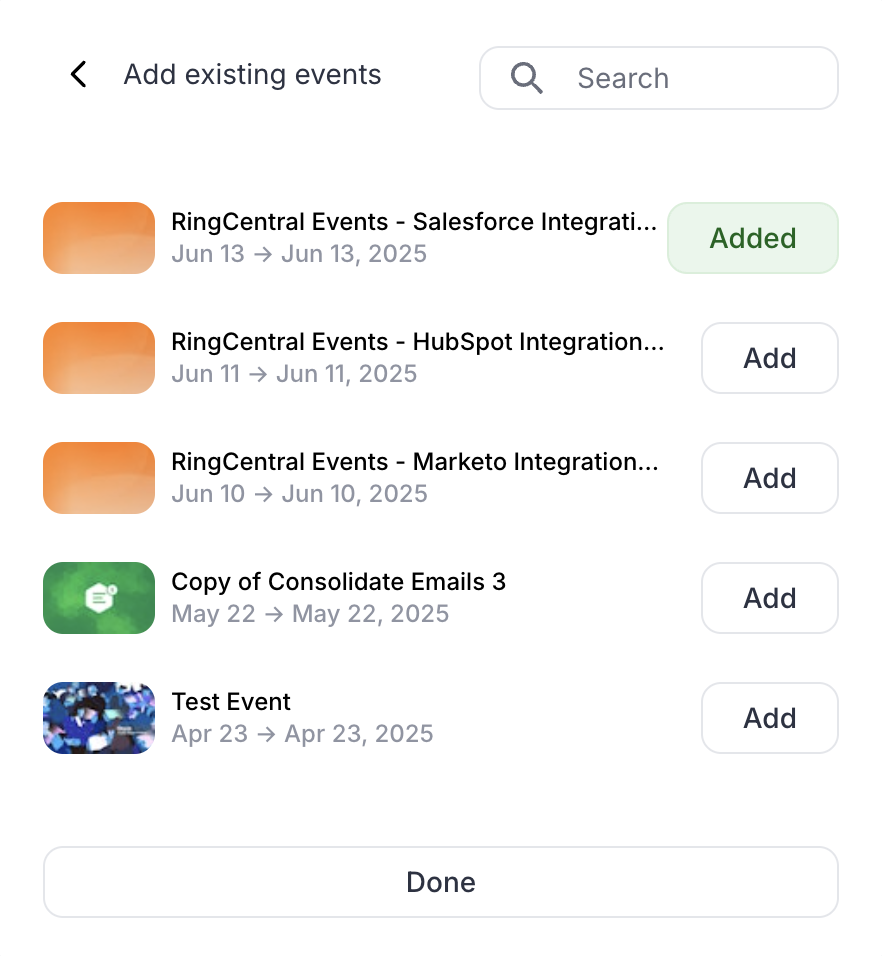
Task: Click the Test Event blue thumbnail
Action: [x=99, y=718]
